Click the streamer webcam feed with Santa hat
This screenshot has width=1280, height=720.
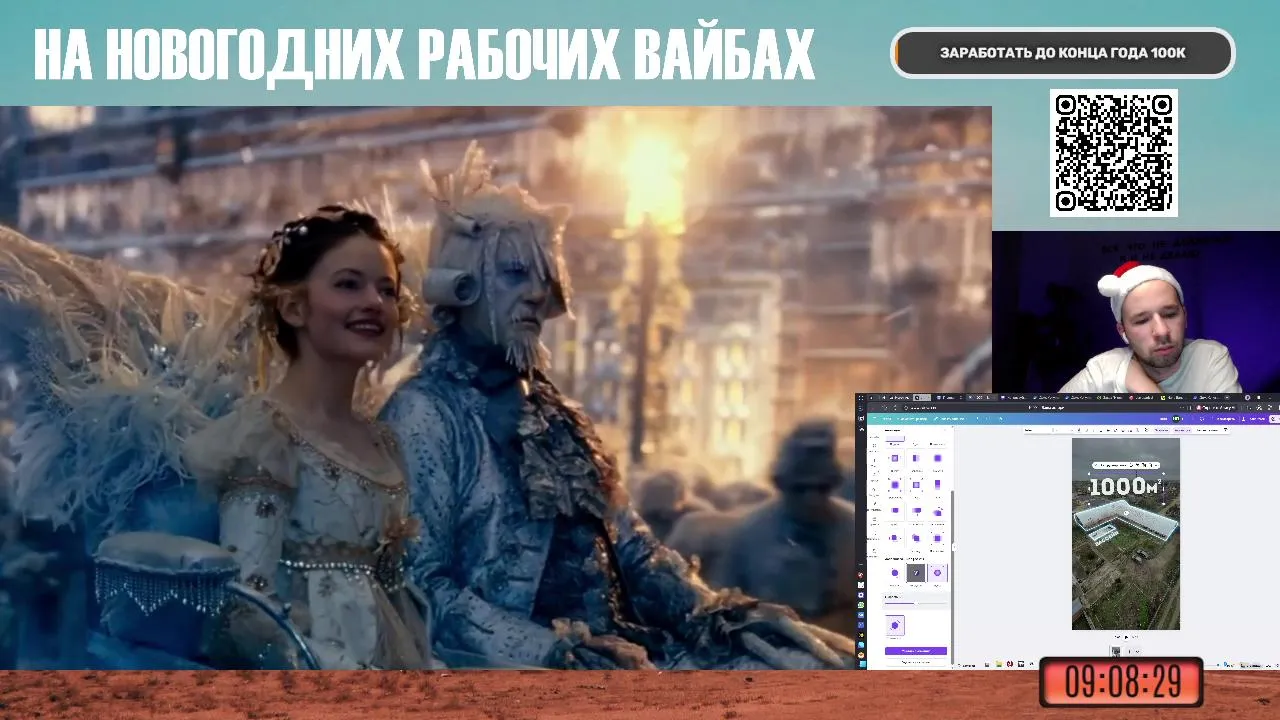pos(1136,312)
